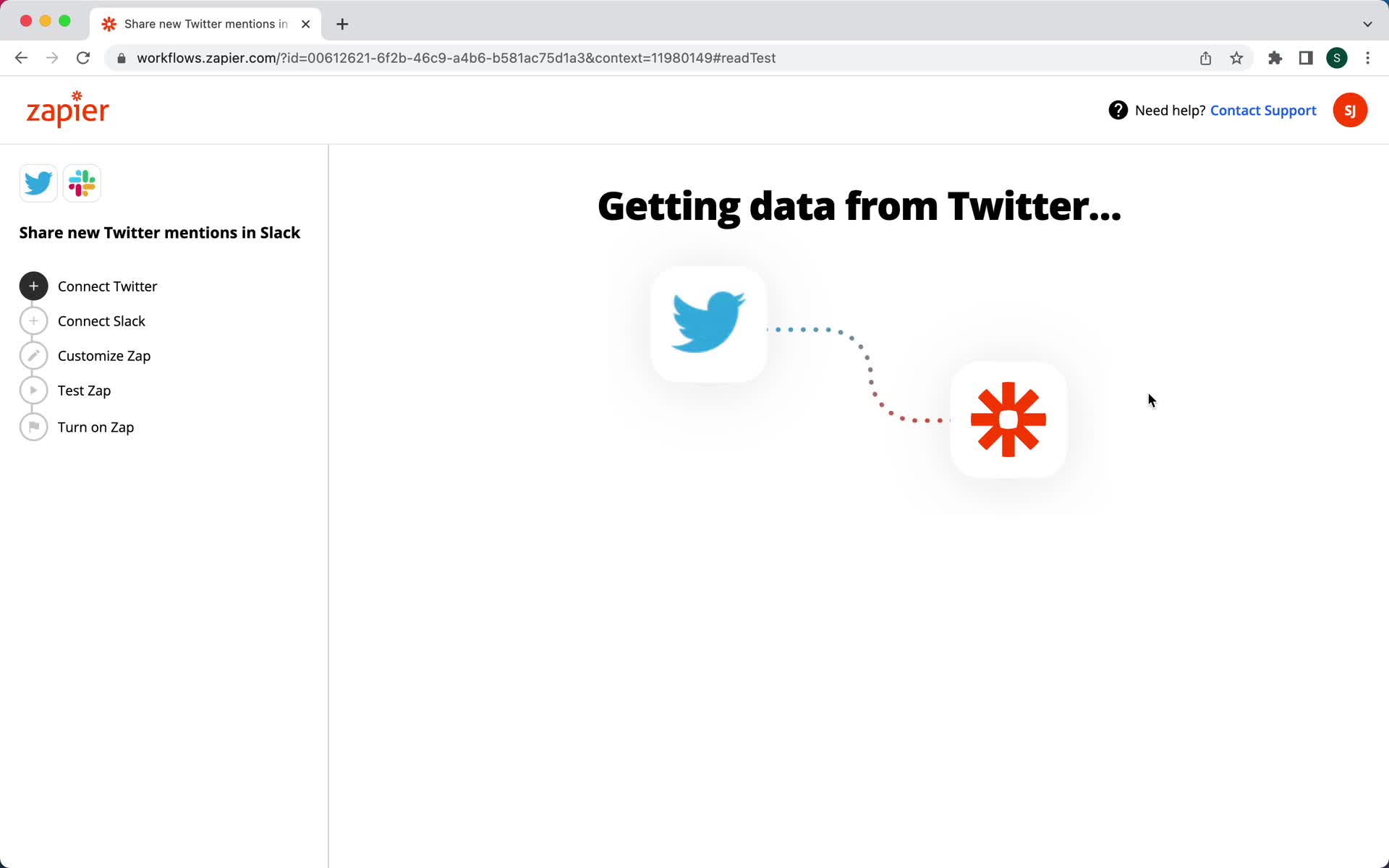Click the Contact Support link
The width and height of the screenshot is (1389, 868).
1263,109
